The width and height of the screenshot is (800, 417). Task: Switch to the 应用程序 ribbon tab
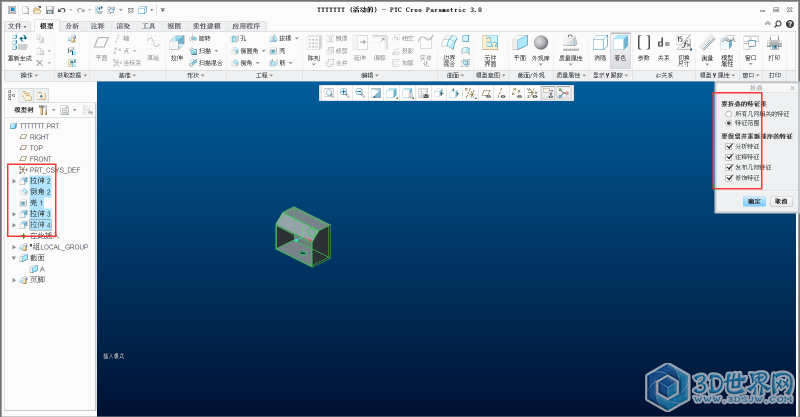246,26
